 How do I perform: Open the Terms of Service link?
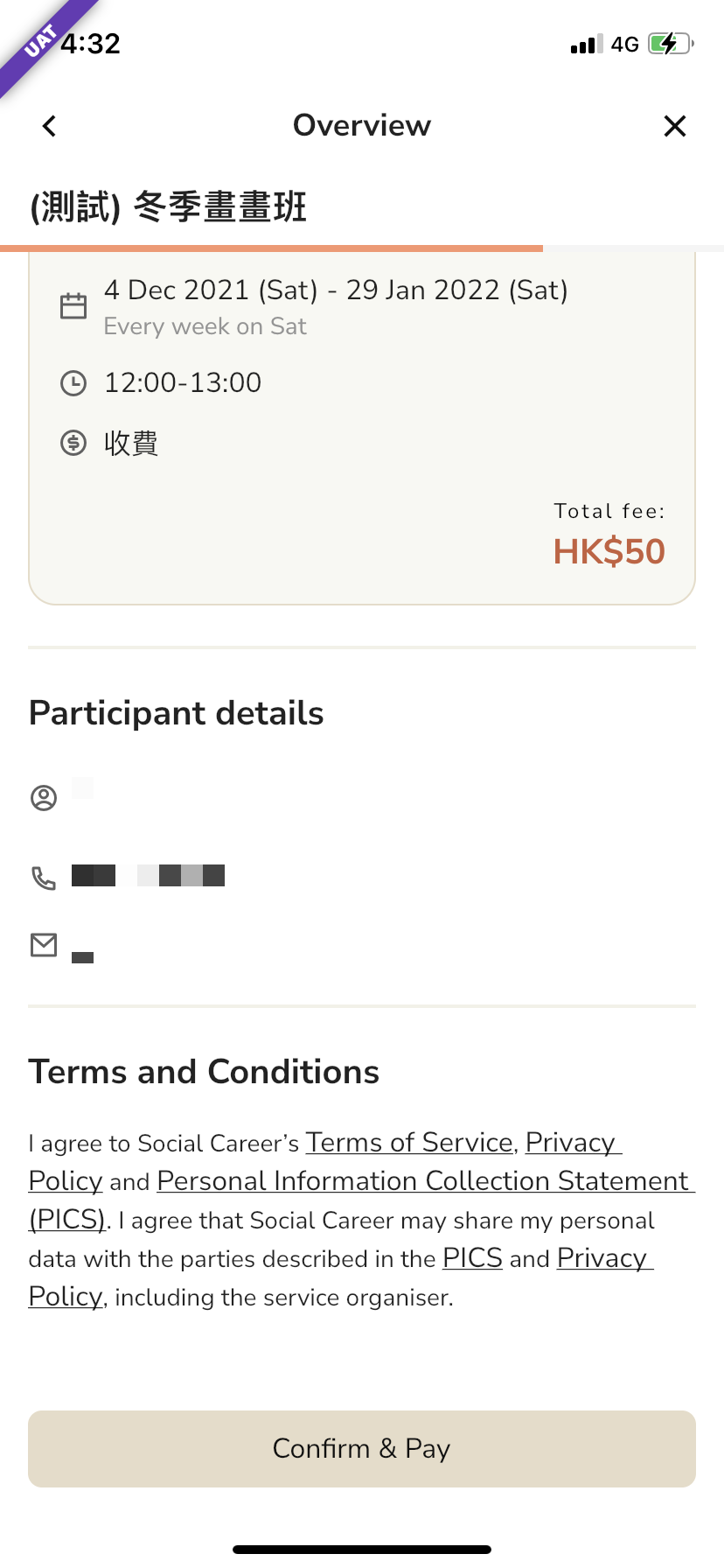409,1142
